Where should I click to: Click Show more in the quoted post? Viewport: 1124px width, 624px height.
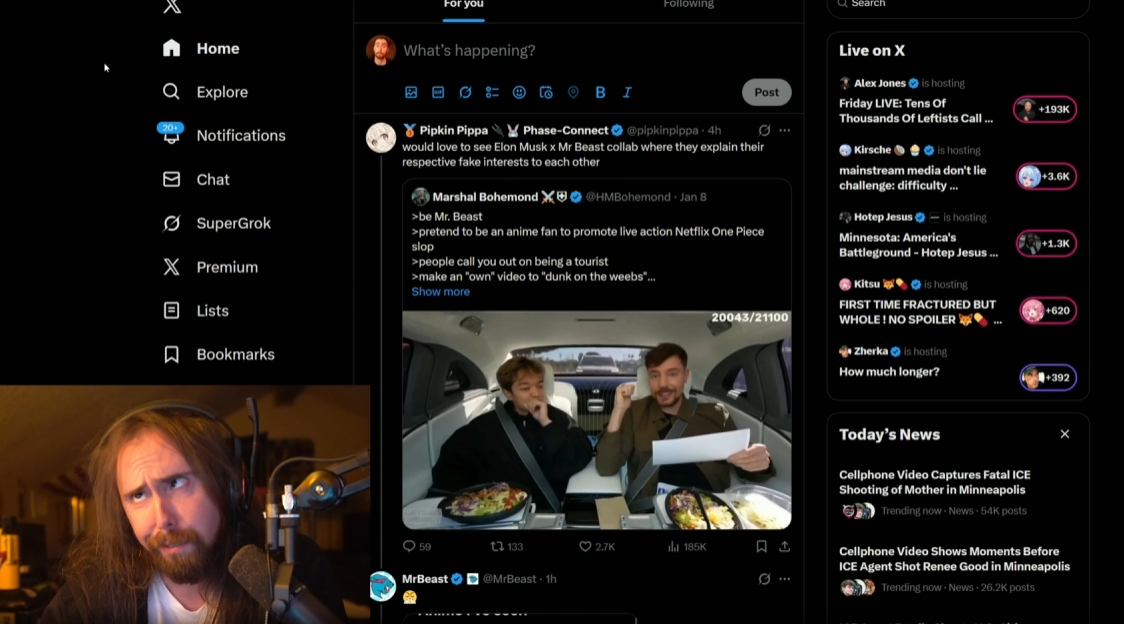(440, 292)
